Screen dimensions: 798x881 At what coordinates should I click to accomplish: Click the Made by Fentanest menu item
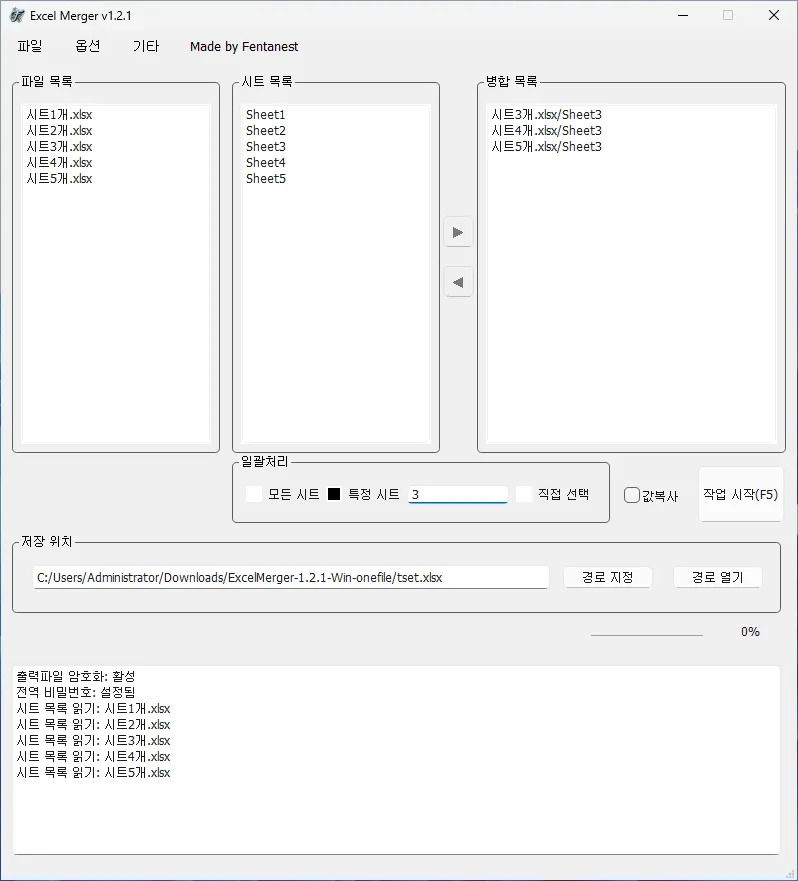[x=244, y=47]
